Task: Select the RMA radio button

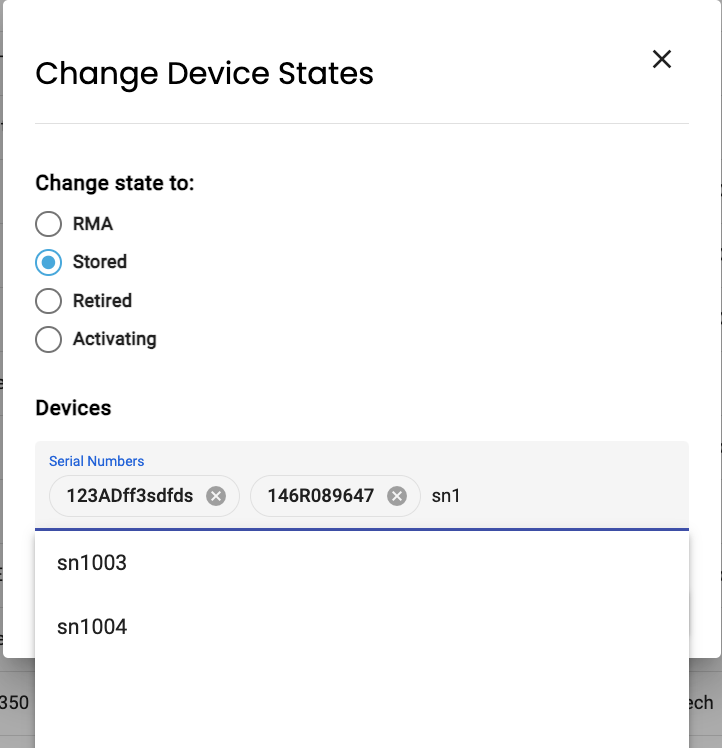Action: [48, 224]
